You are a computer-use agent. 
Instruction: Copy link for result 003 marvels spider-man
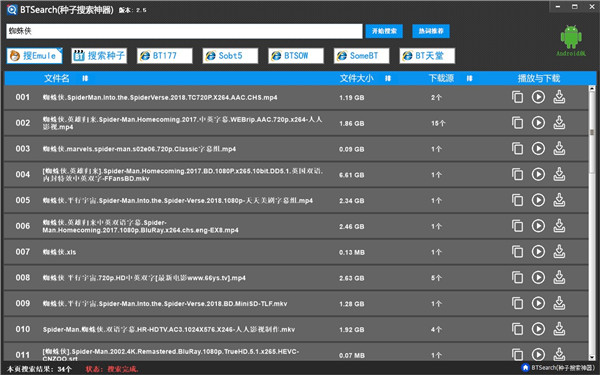click(517, 148)
